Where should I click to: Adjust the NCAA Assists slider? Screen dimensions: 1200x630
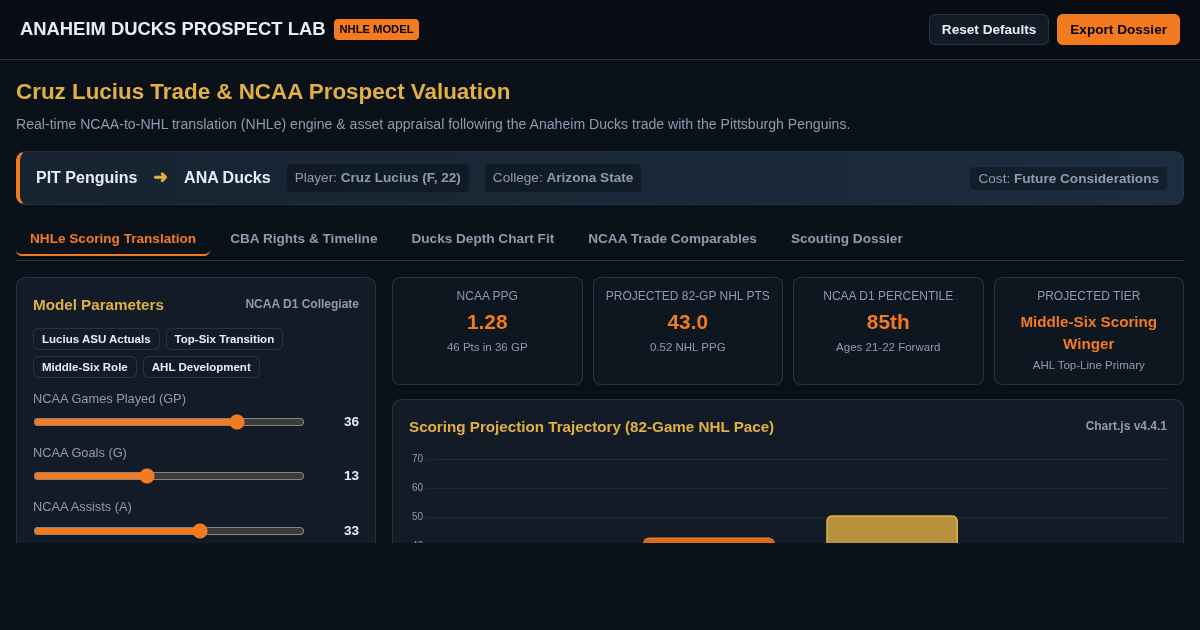pyautogui.click(x=169, y=531)
